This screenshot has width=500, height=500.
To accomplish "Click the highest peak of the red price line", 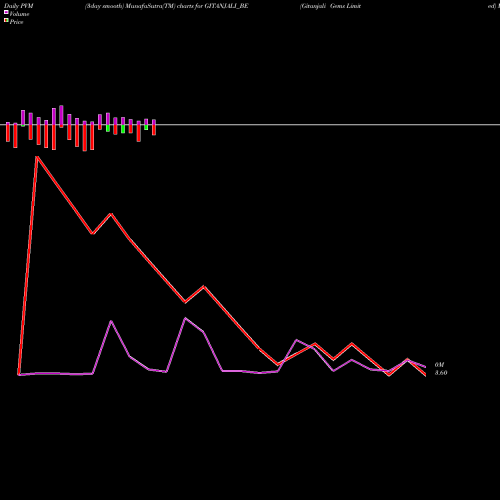I will point(37,157).
